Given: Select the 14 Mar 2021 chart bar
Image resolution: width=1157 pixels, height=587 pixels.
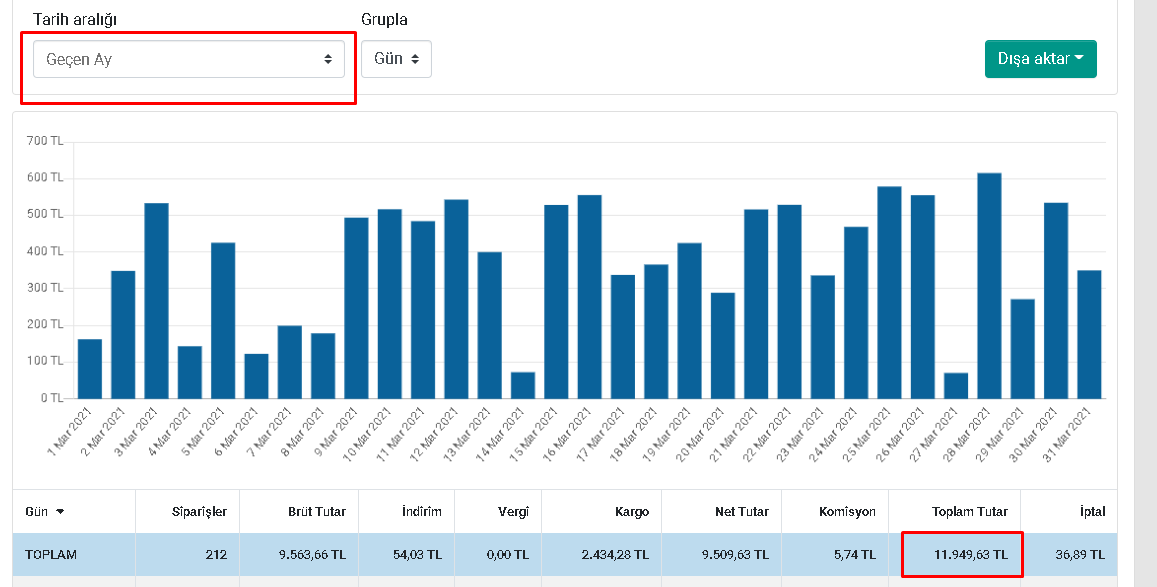Looking at the screenshot, I should point(523,386).
